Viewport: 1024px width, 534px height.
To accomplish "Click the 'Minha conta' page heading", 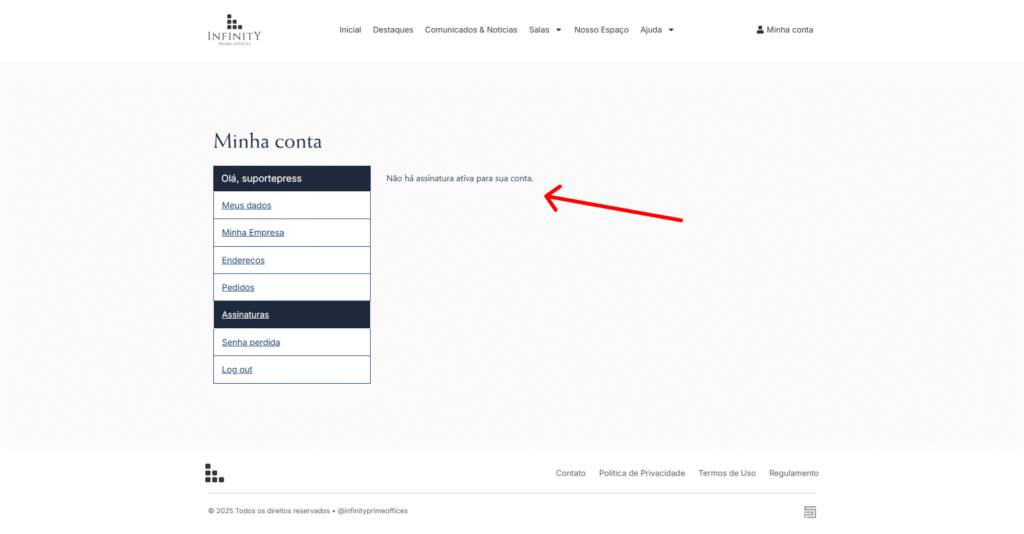I will [x=267, y=141].
